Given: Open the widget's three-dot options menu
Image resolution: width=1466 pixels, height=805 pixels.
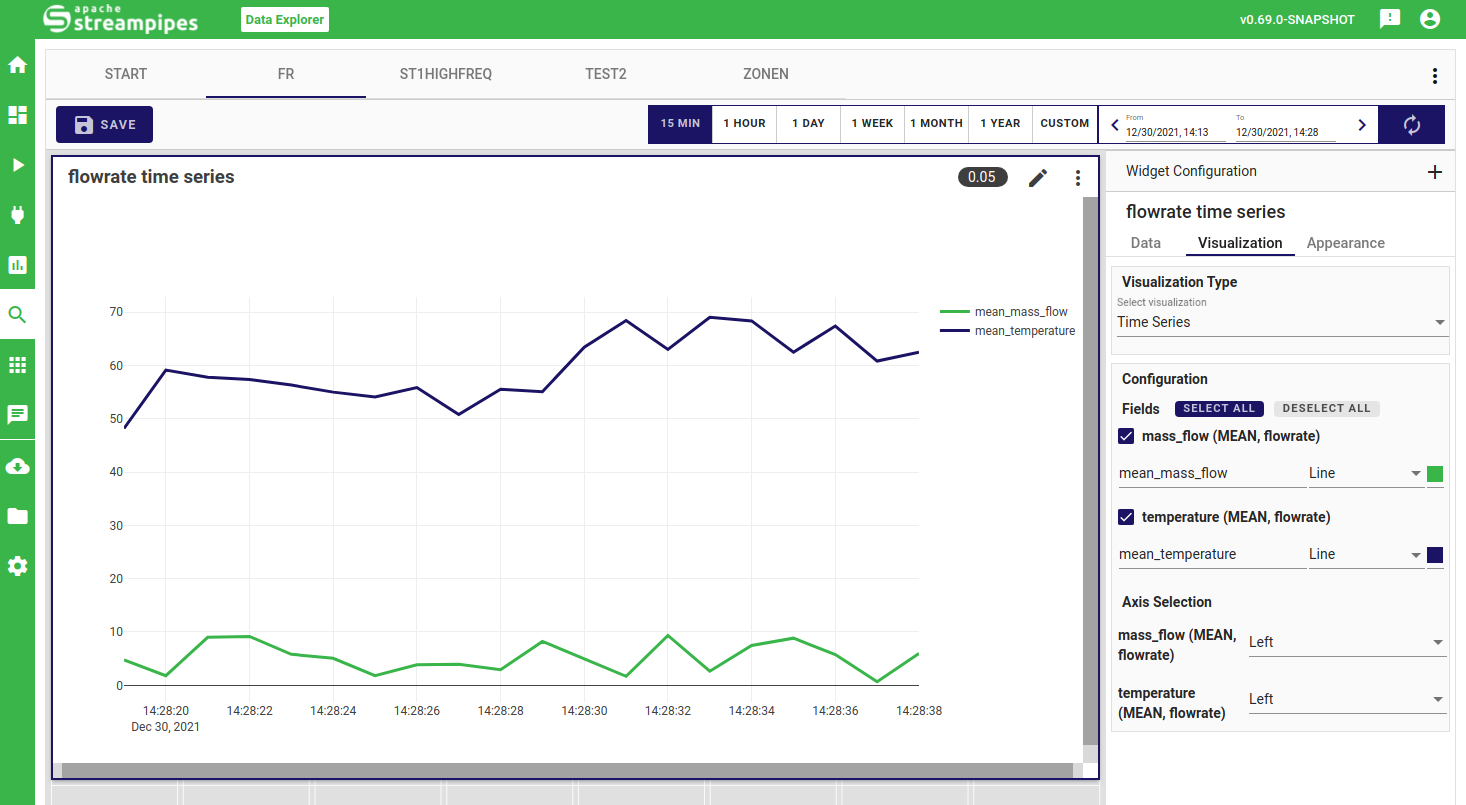Looking at the screenshot, I should 1077,178.
